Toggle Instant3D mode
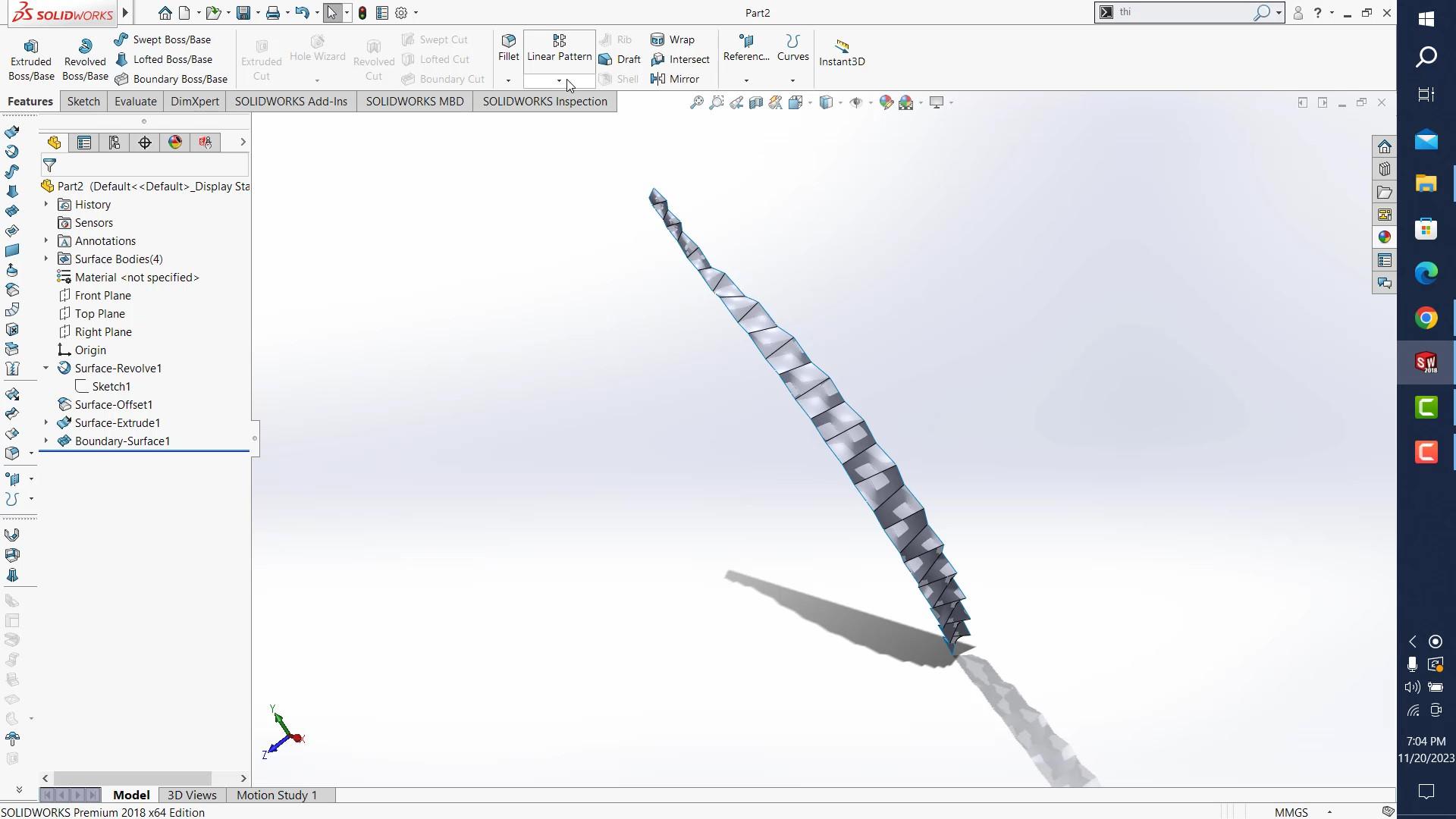 [842, 52]
